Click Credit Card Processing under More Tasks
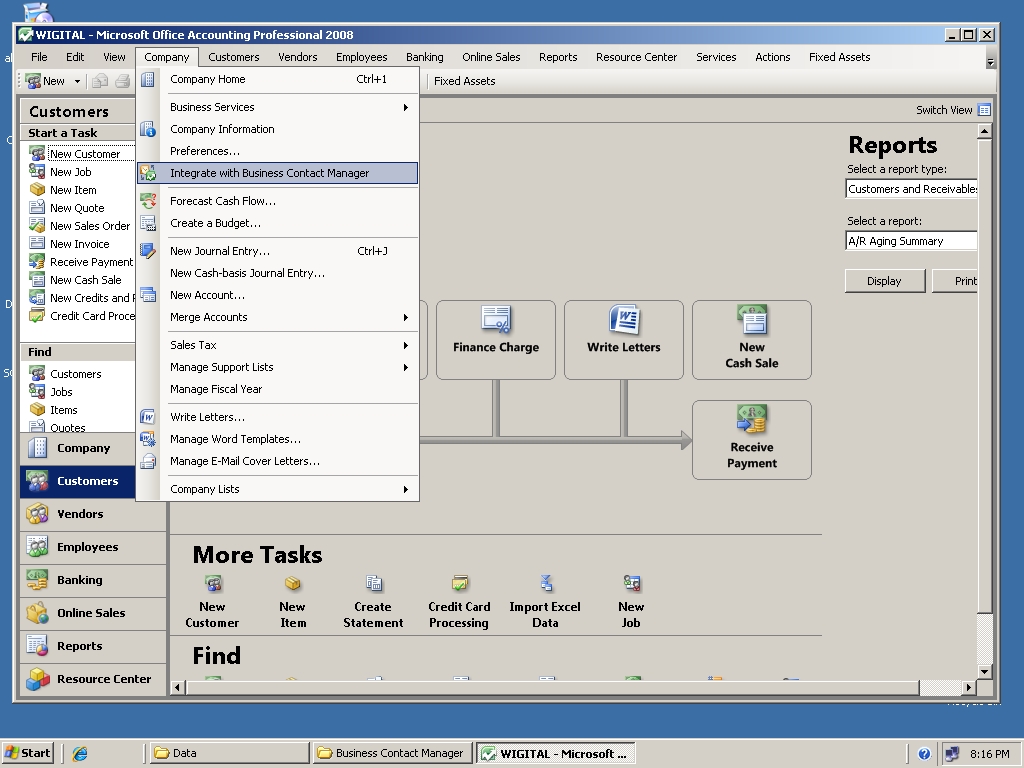This screenshot has width=1024, height=768. 459,601
